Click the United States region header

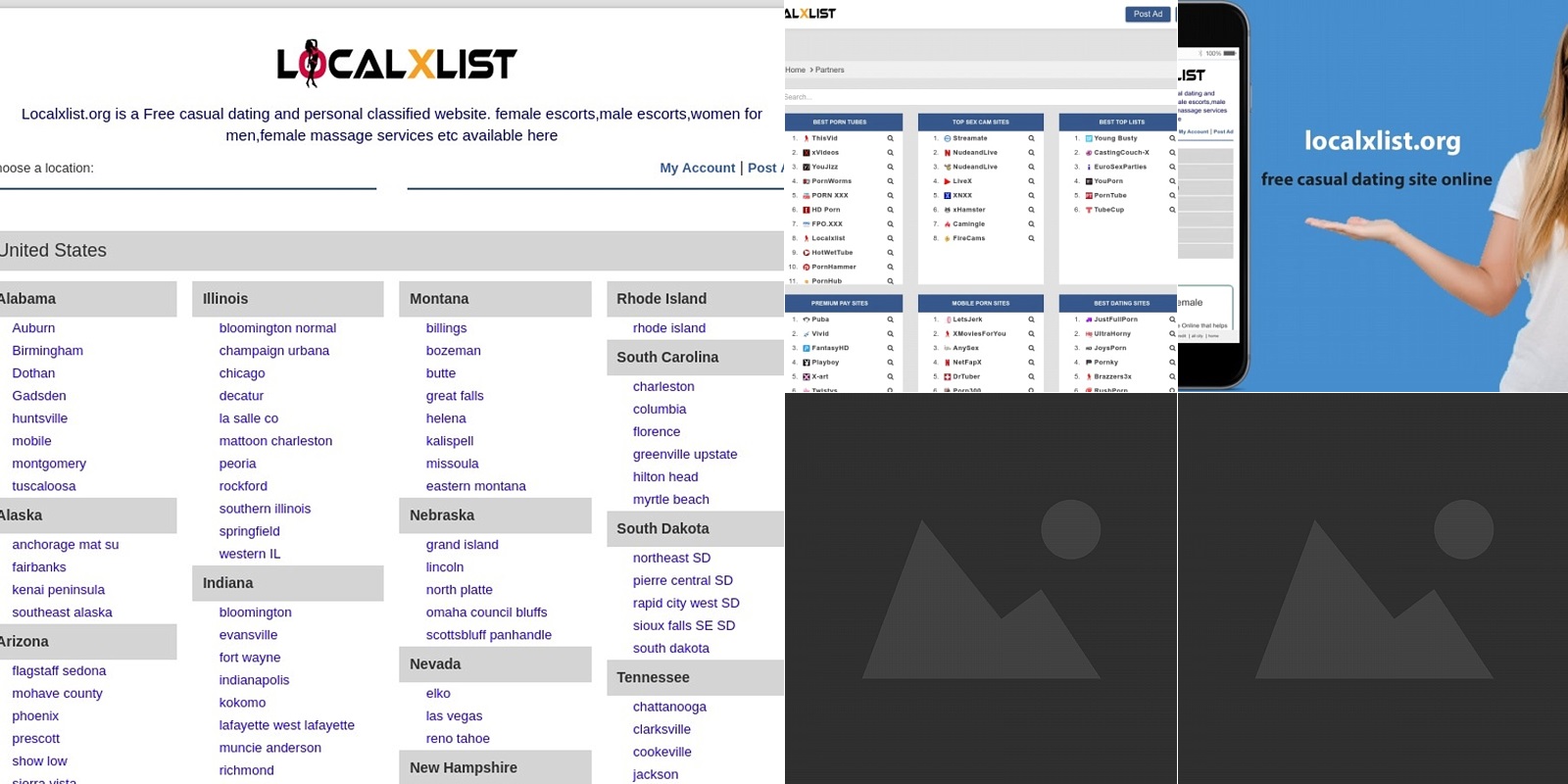[392, 251]
